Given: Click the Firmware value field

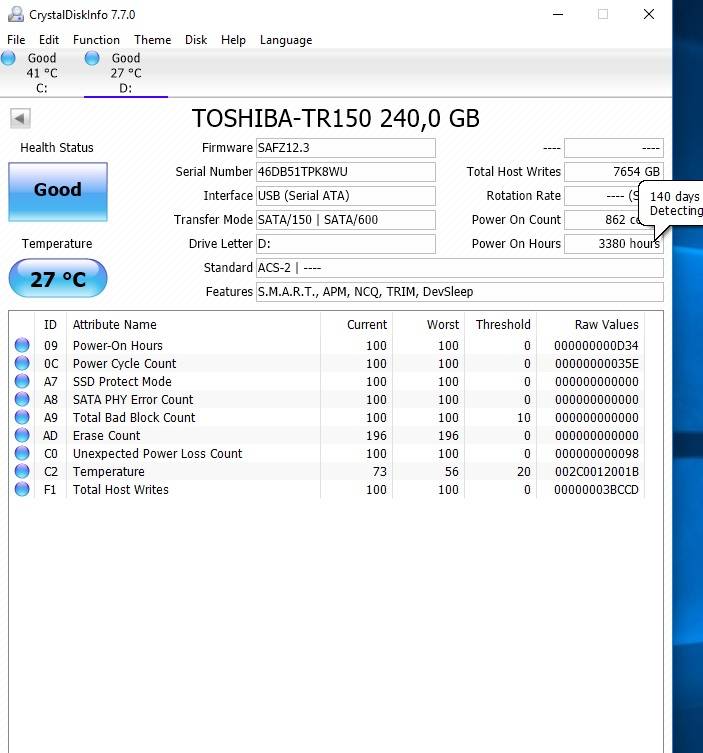Looking at the screenshot, I should (345, 148).
